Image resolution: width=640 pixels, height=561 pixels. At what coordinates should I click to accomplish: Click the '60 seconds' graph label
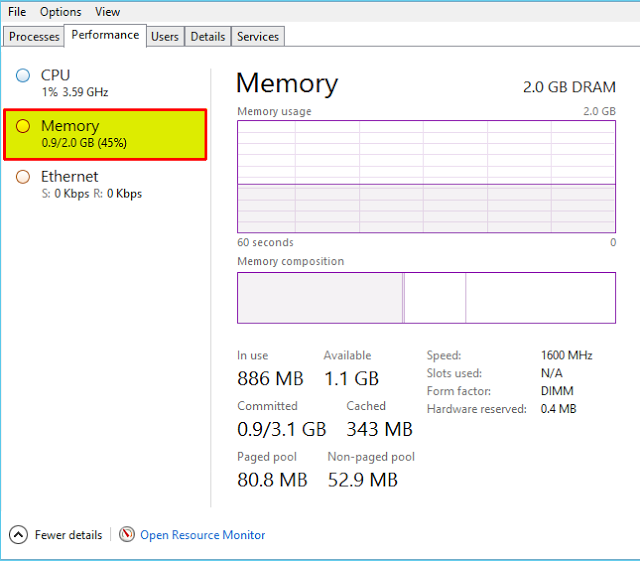pyautogui.click(x=265, y=242)
